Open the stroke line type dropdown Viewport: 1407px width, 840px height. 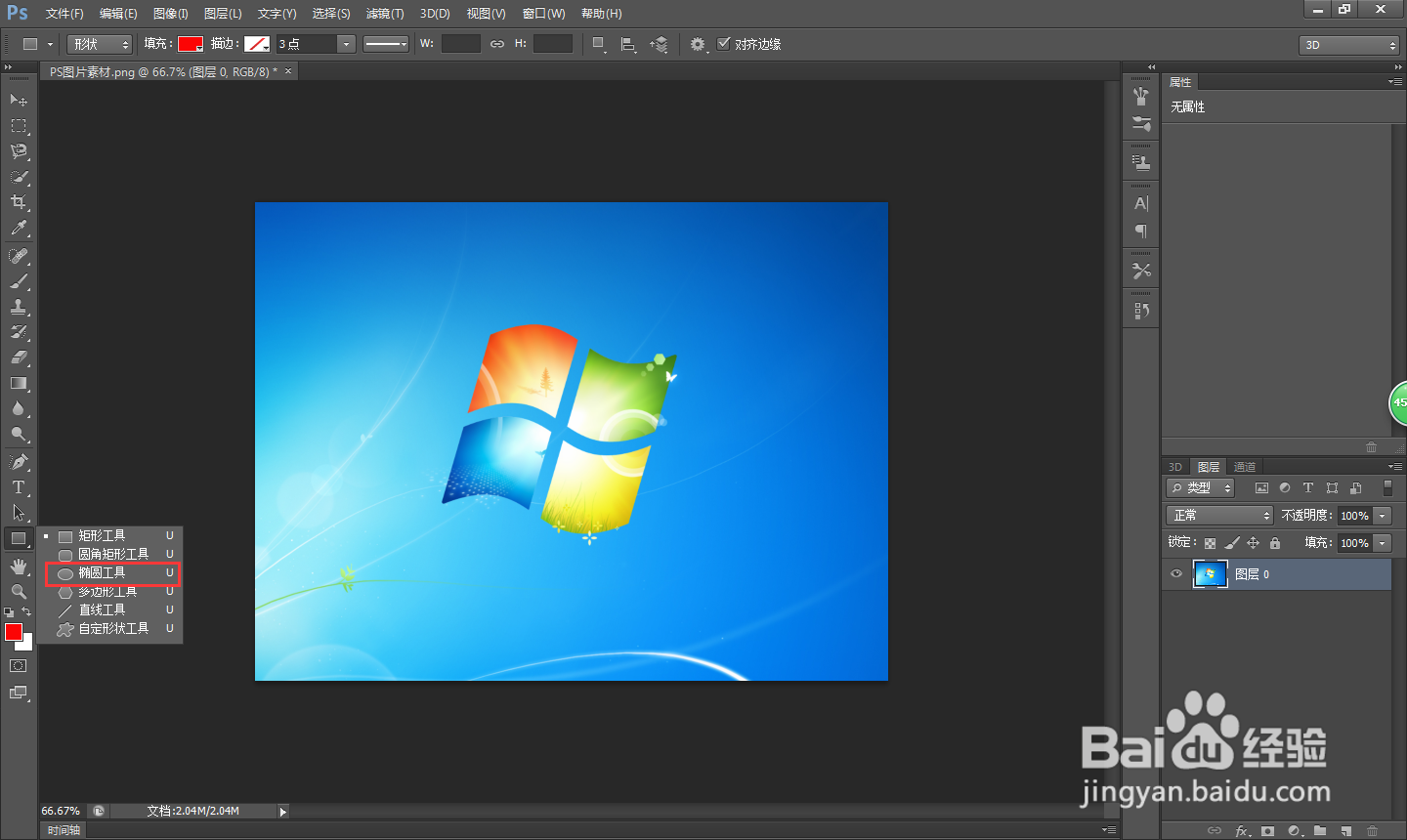386,44
